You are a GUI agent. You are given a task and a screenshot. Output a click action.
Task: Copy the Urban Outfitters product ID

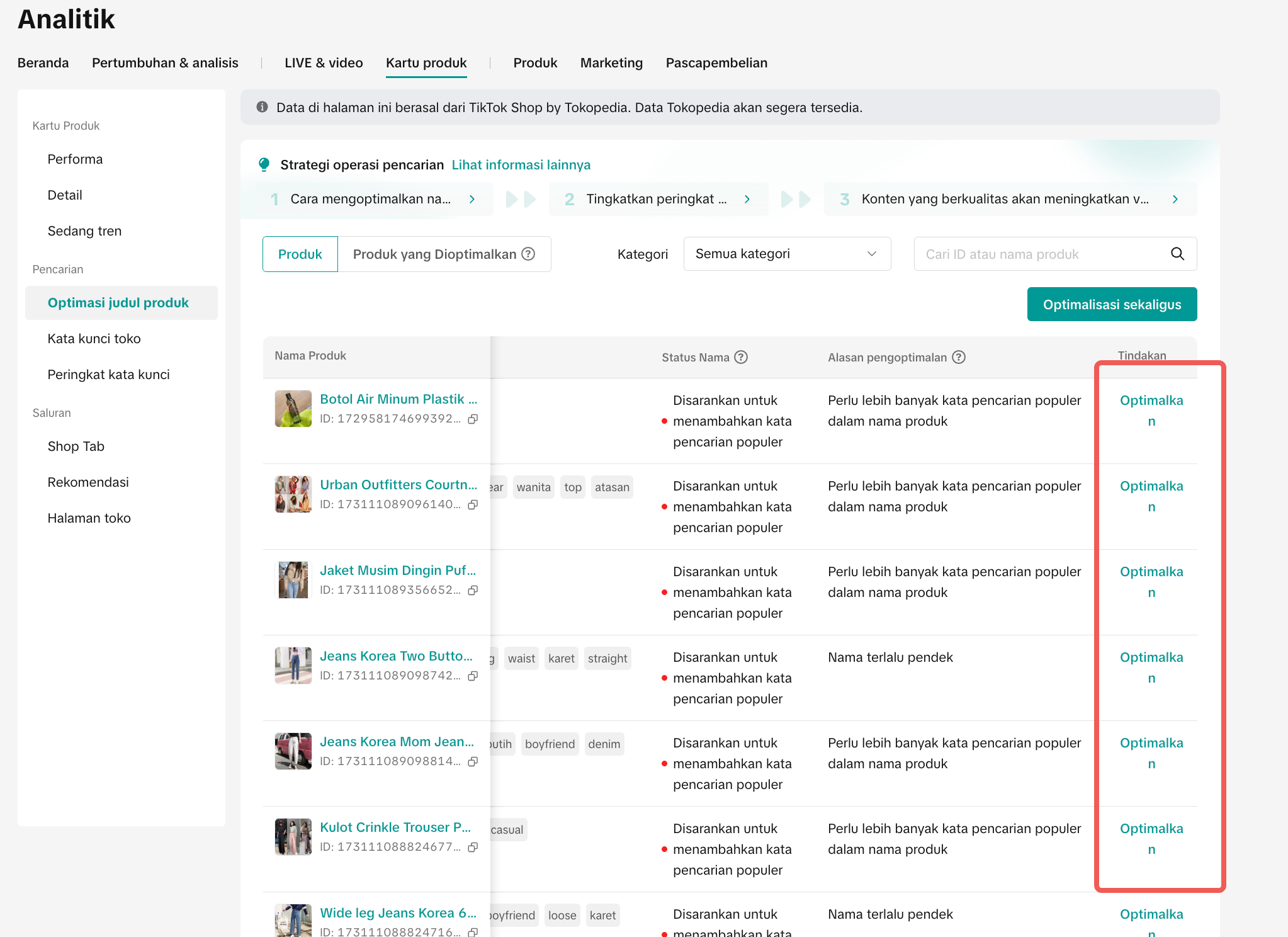pyautogui.click(x=473, y=504)
